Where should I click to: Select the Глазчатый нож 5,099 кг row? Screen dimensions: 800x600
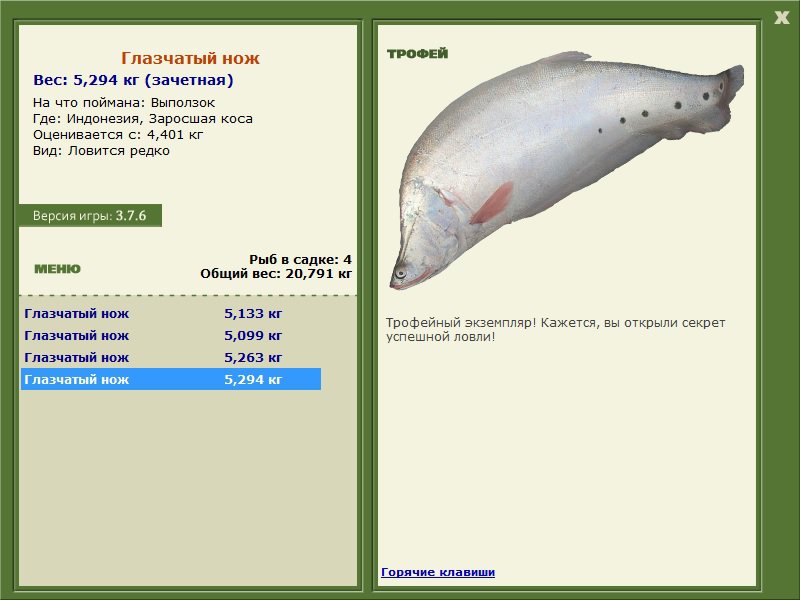(x=171, y=335)
